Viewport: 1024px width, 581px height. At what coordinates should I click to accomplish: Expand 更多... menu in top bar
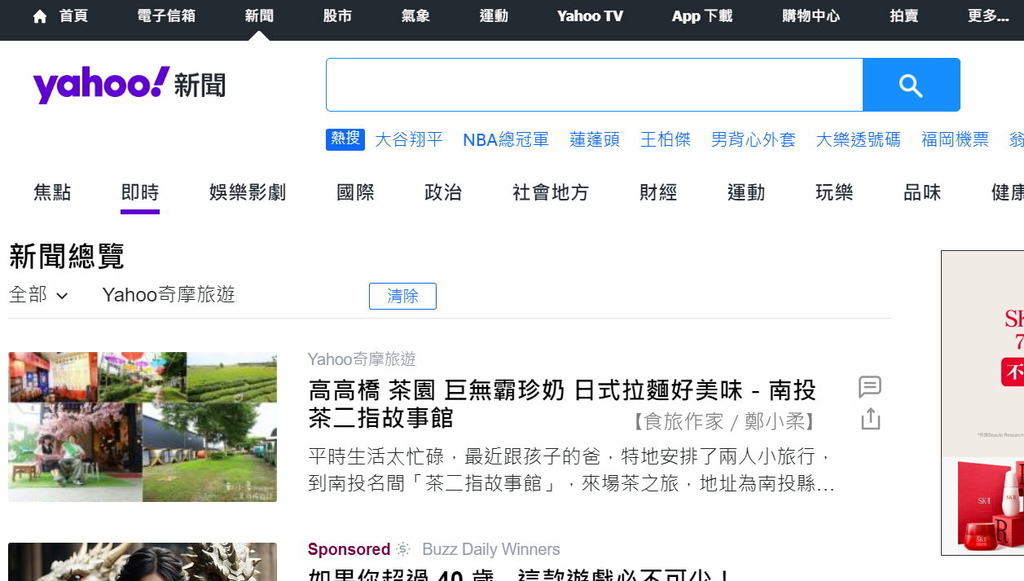988,16
